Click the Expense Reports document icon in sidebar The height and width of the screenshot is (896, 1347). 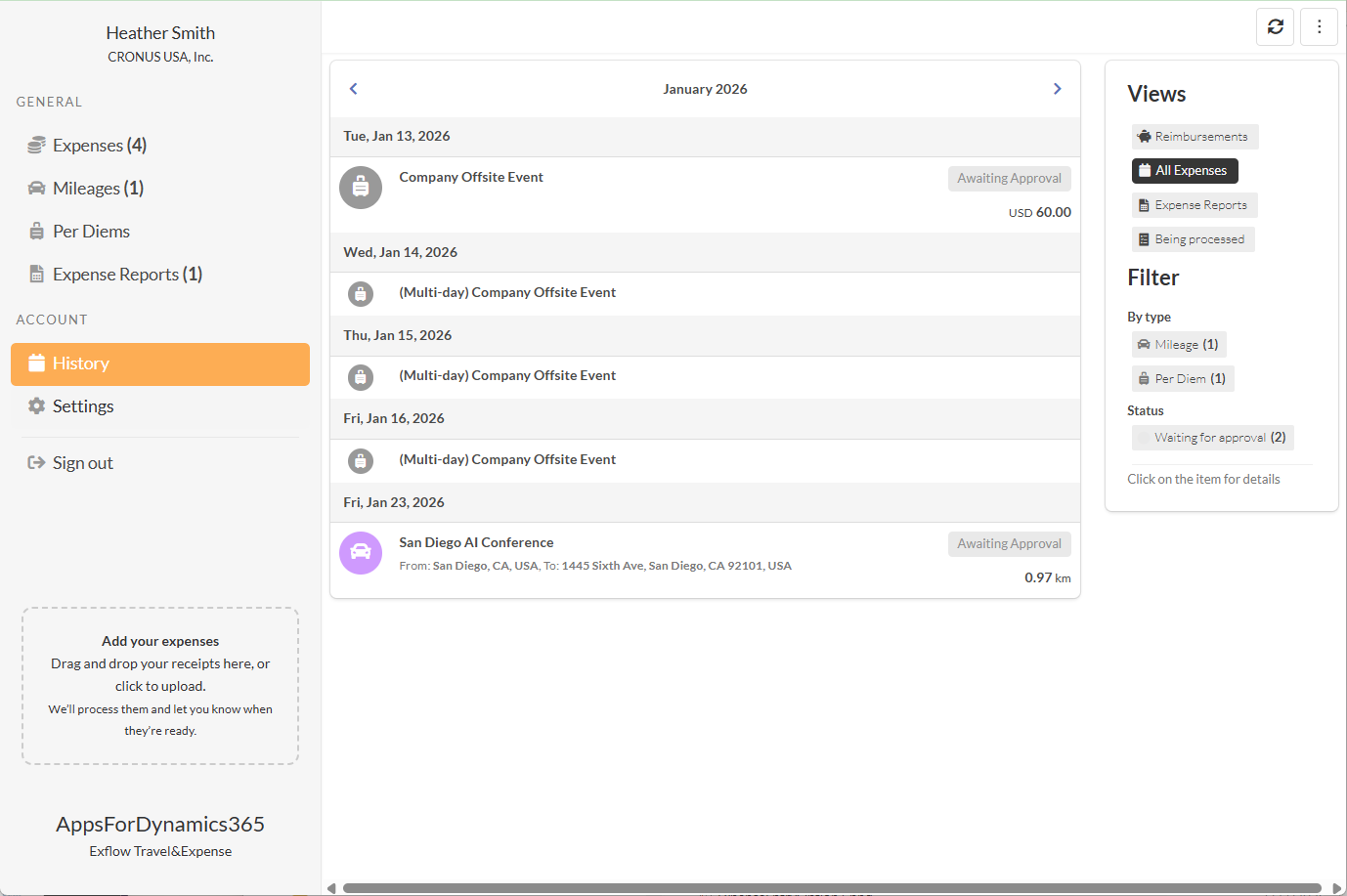pos(37,275)
